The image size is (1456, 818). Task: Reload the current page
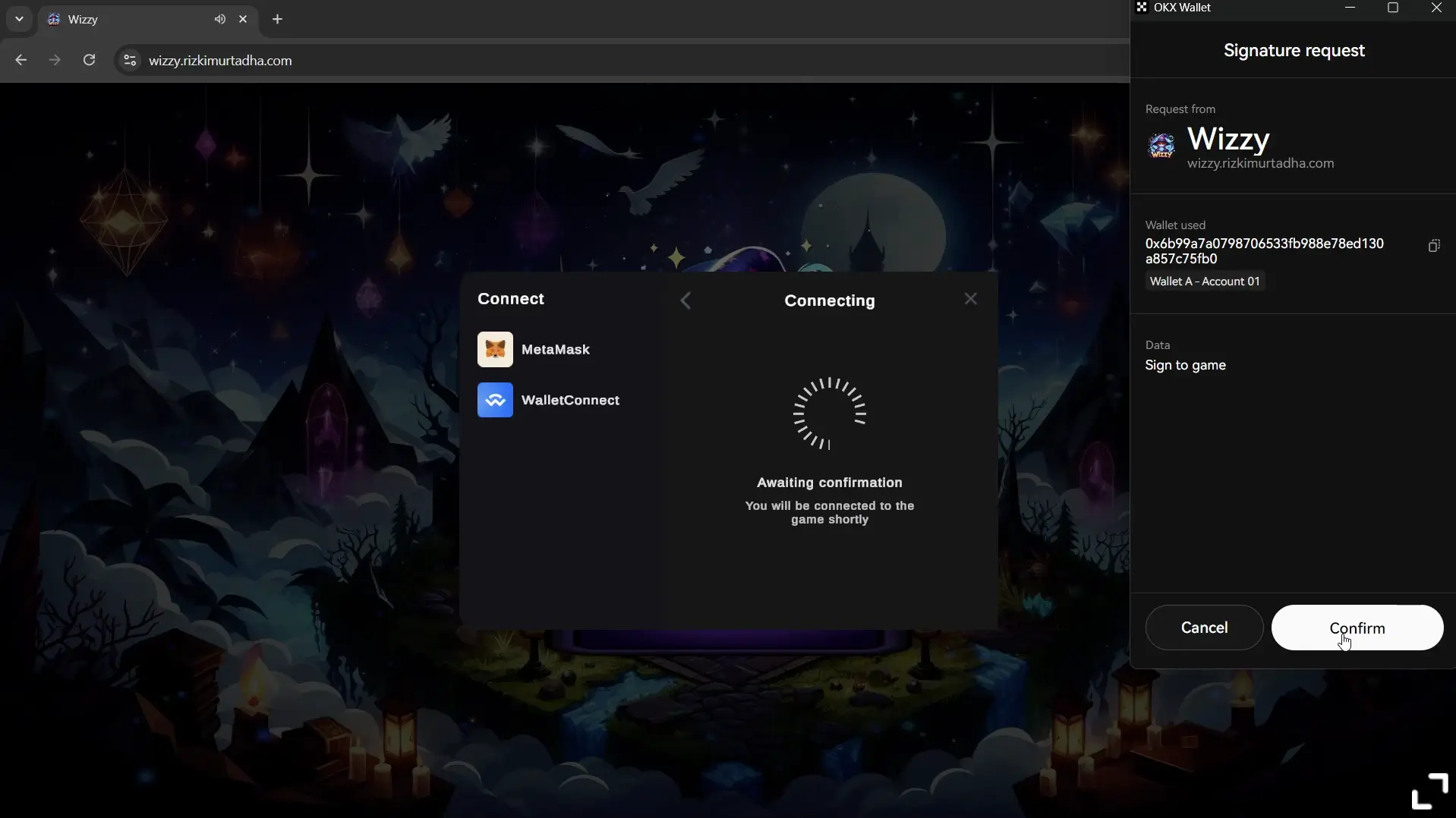(89, 61)
